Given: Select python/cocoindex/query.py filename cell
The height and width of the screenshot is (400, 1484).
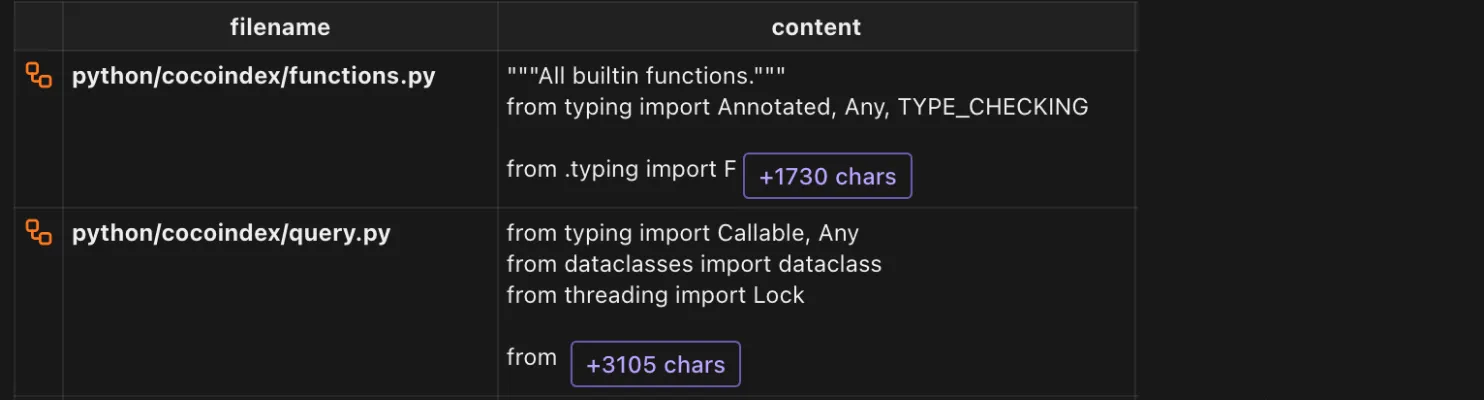Looking at the screenshot, I should (231, 233).
